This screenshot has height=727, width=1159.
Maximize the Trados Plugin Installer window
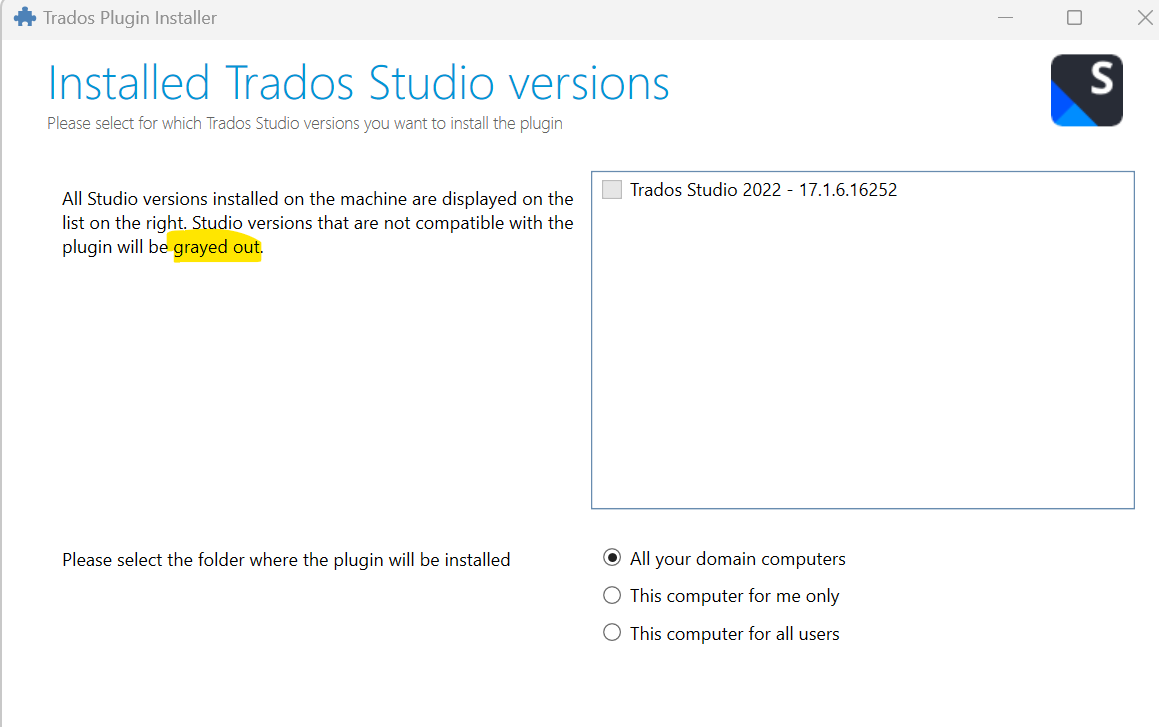(1074, 18)
